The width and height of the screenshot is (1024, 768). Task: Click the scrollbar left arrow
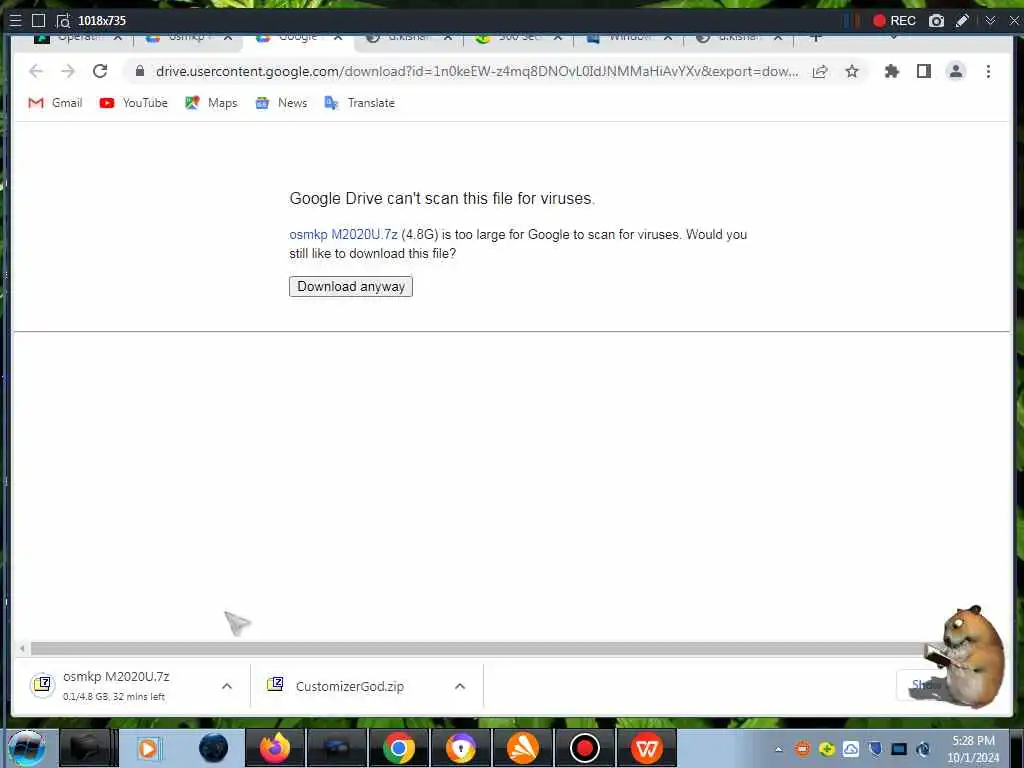(x=22, y=648)
